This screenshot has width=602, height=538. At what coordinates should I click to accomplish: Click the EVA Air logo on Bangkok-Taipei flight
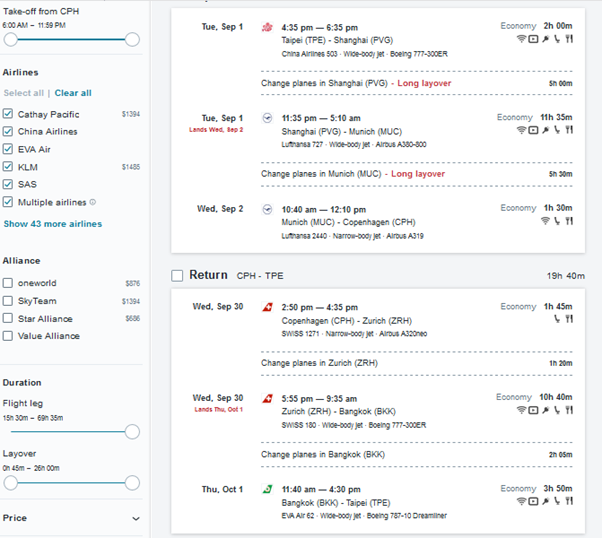pyautogui.click(x=267, y=489)
